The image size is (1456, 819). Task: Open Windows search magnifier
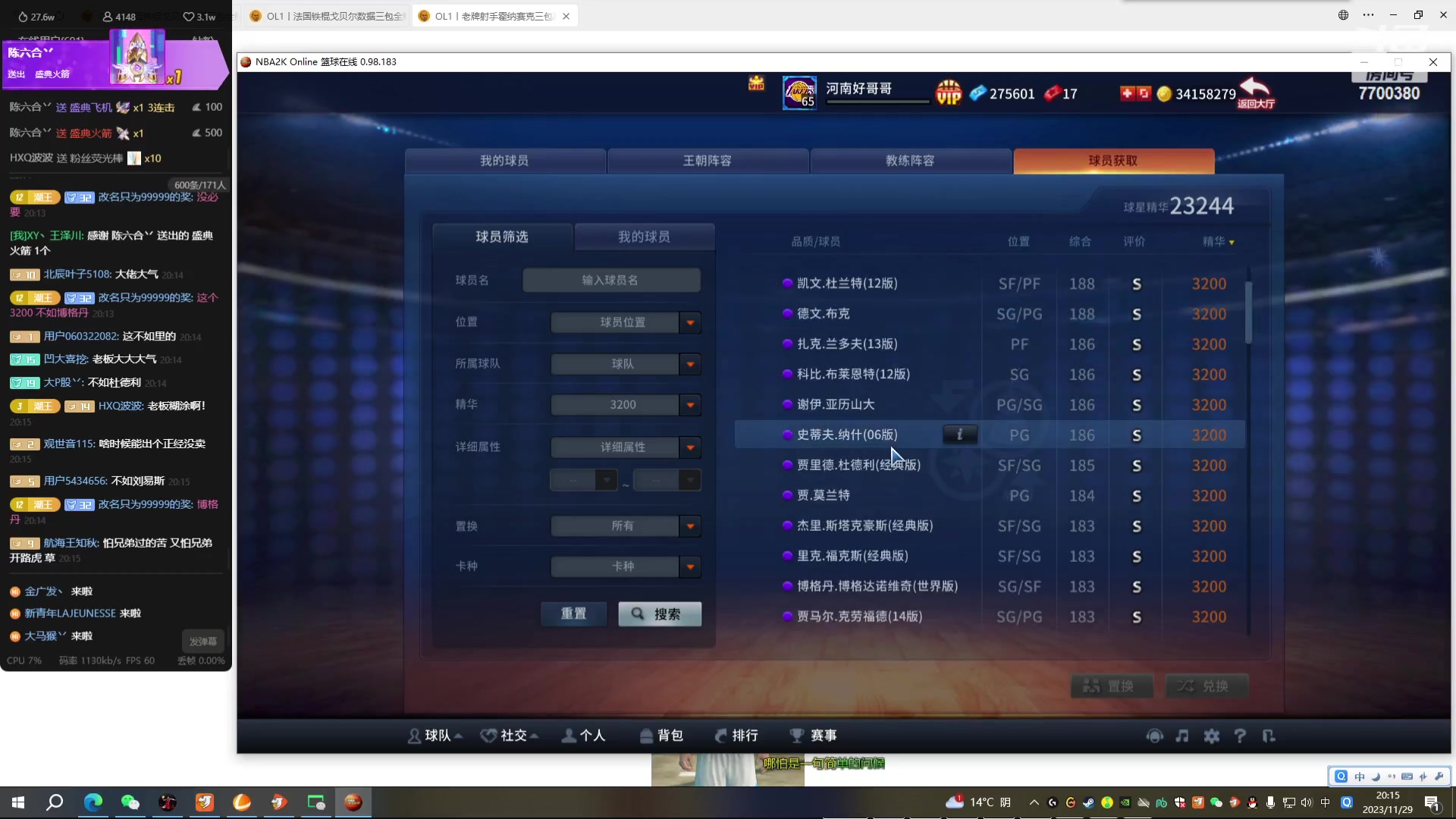point(55,802)
